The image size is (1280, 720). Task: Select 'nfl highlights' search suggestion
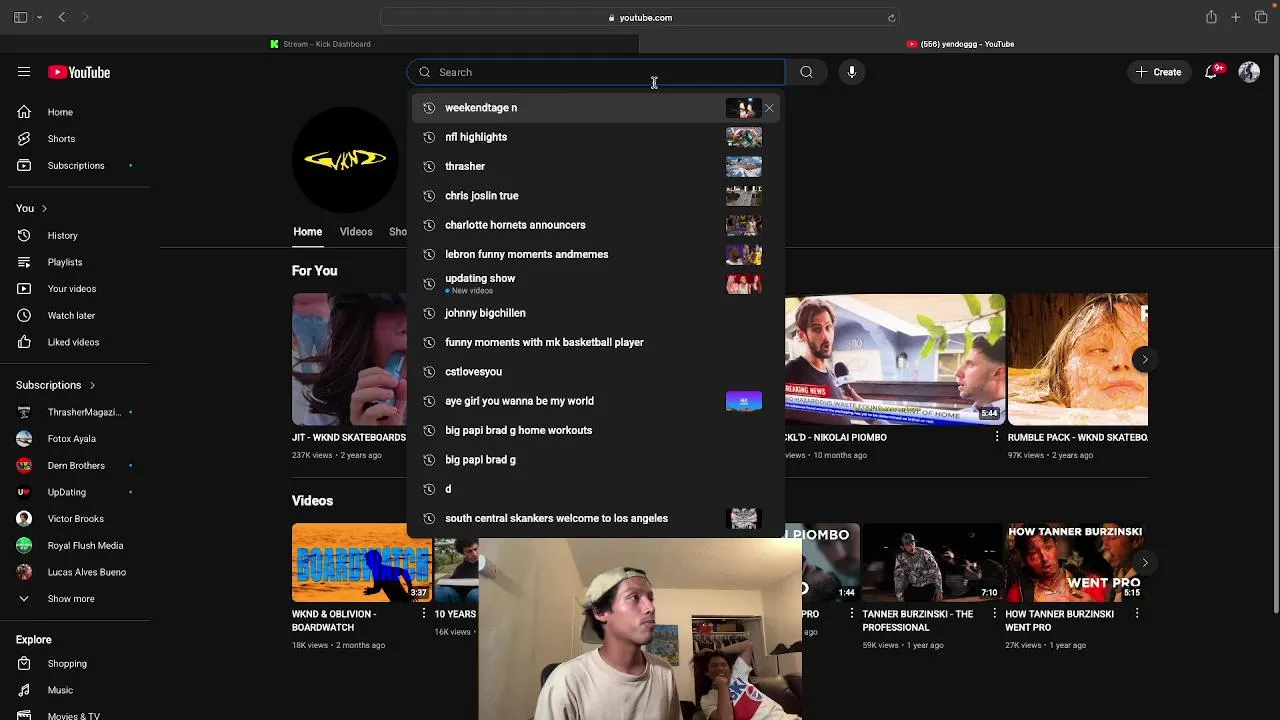pos(596,137)
